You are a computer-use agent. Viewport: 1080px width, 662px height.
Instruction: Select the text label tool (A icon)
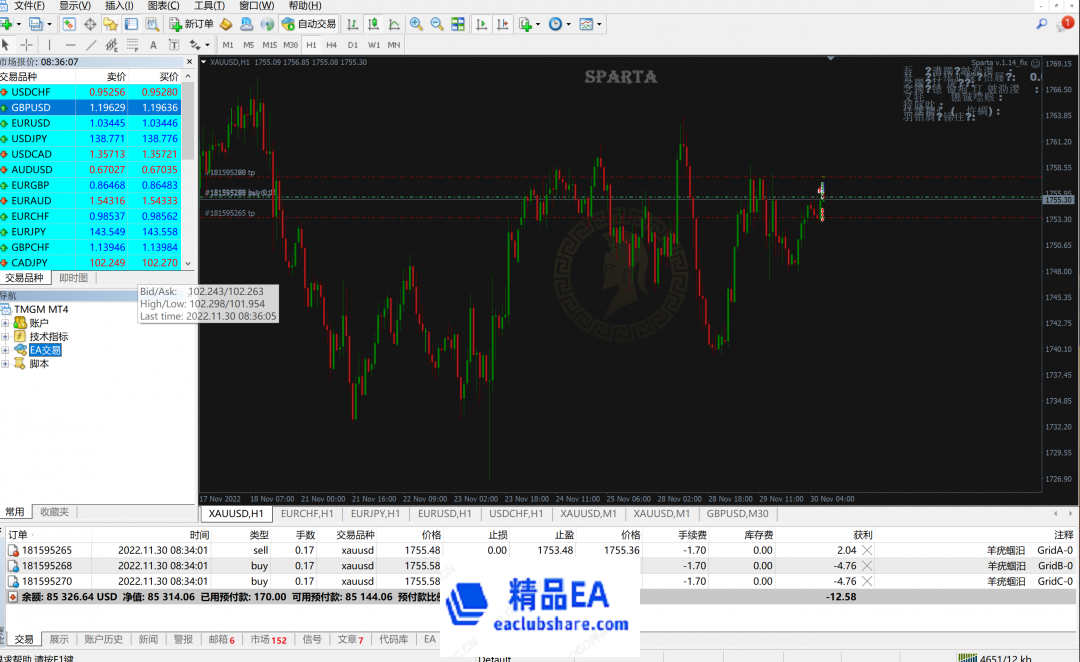(x=153, y=44)
